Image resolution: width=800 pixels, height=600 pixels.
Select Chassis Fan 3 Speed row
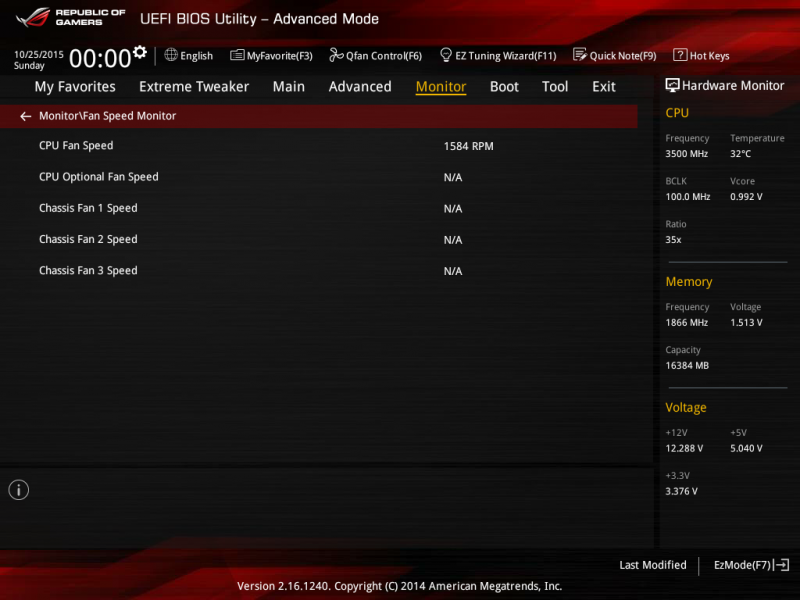pyautogui.click(x=318, y=270)
